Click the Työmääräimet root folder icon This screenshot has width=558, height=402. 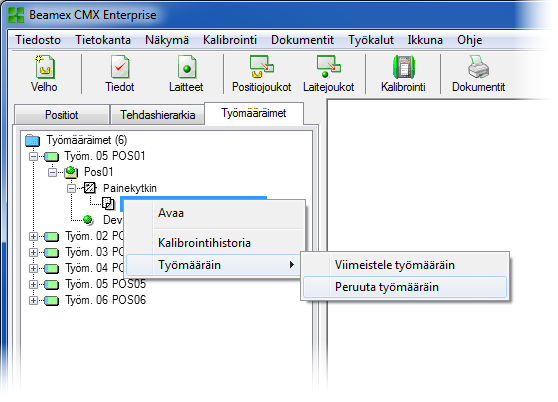pyautogui.click(x=32, y=140)
